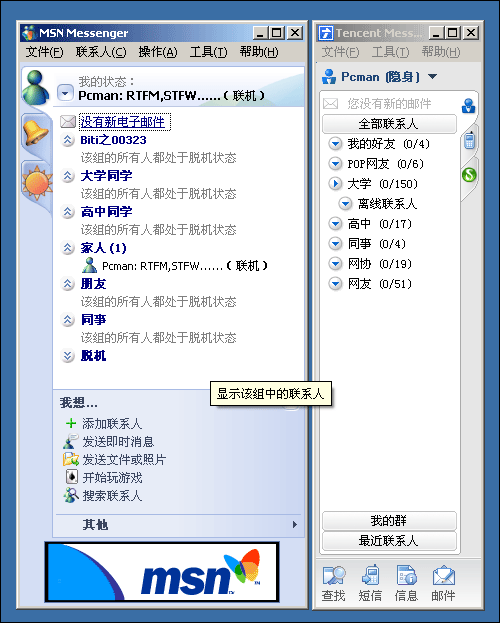Expand the 大学 (0/150) group

tap(335, 184)
